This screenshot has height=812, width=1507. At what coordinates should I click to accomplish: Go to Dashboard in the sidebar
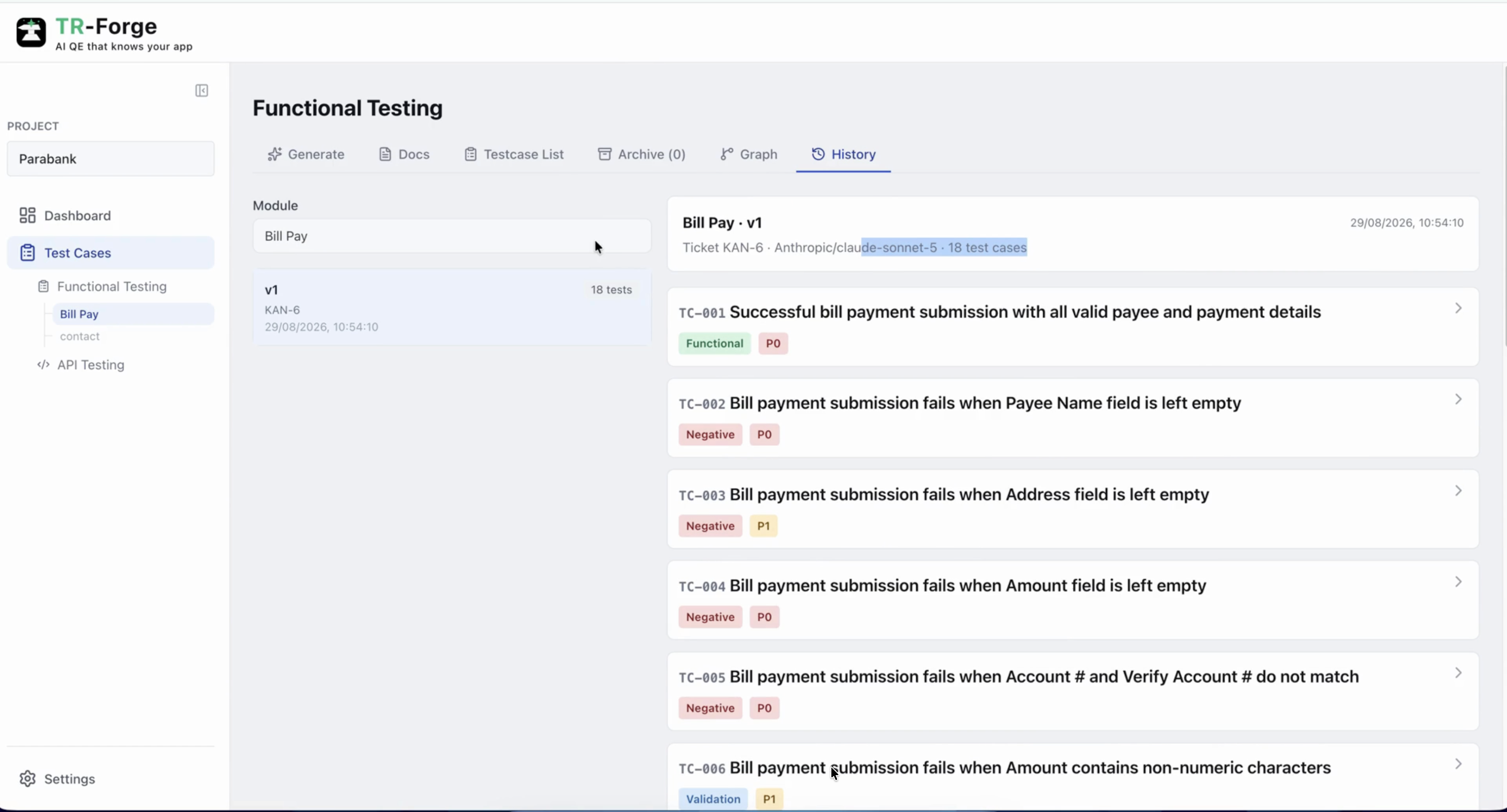pyautogui.click(x=111, y=215)
